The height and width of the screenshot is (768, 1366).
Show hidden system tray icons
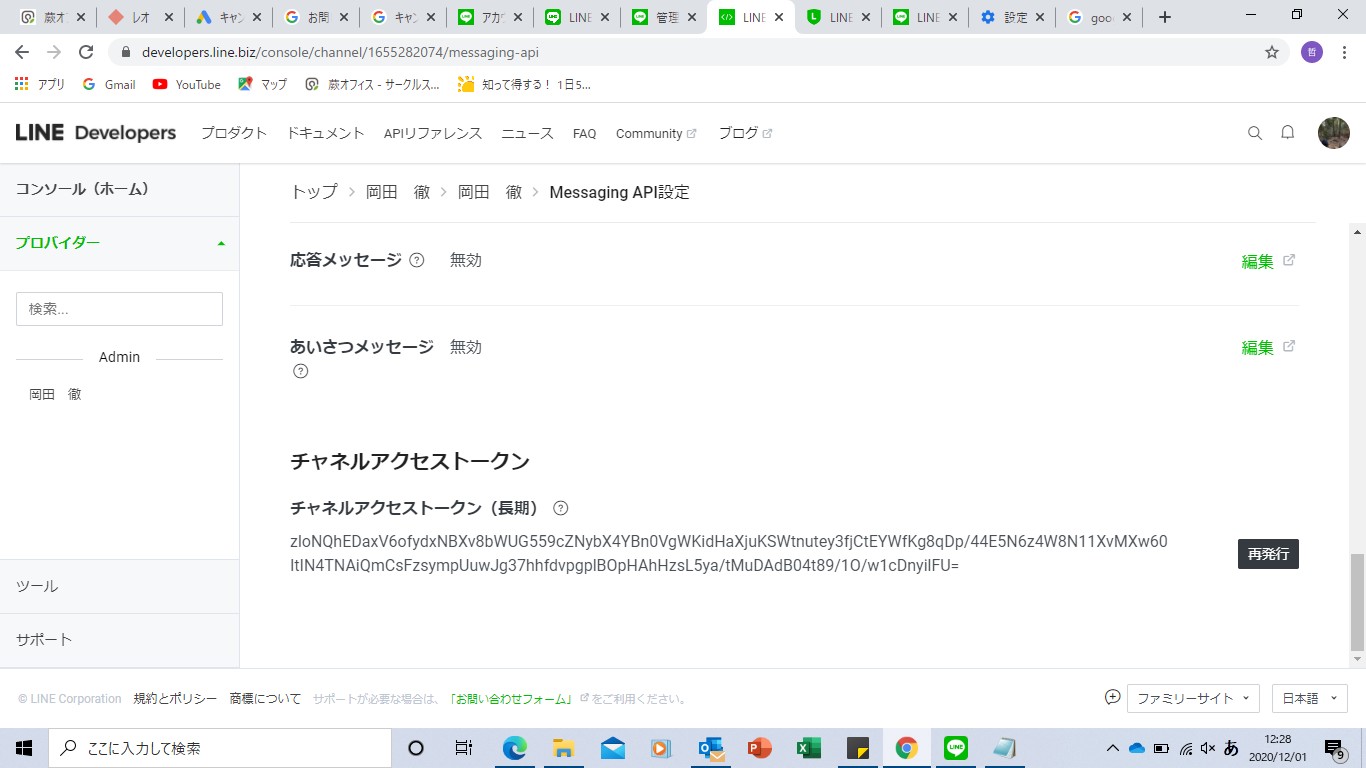tap(1112, 748)
